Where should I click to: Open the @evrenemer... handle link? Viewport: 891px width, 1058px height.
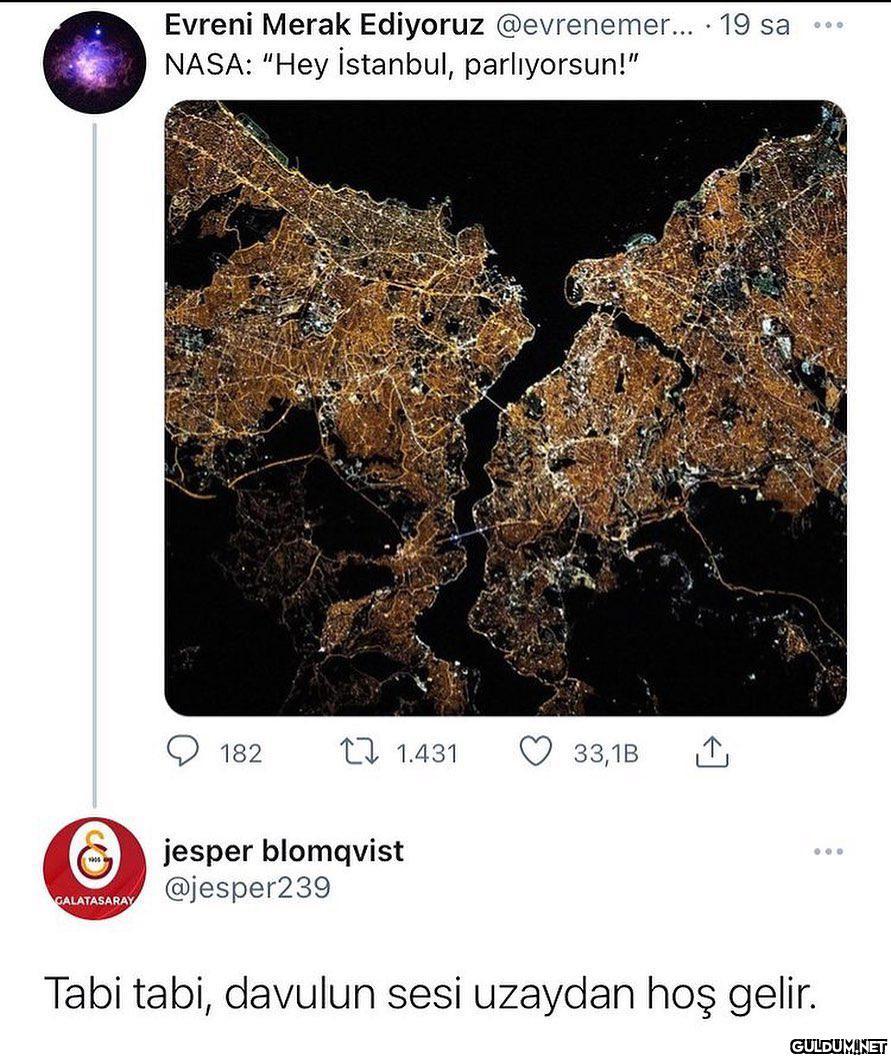pos(595,26)
